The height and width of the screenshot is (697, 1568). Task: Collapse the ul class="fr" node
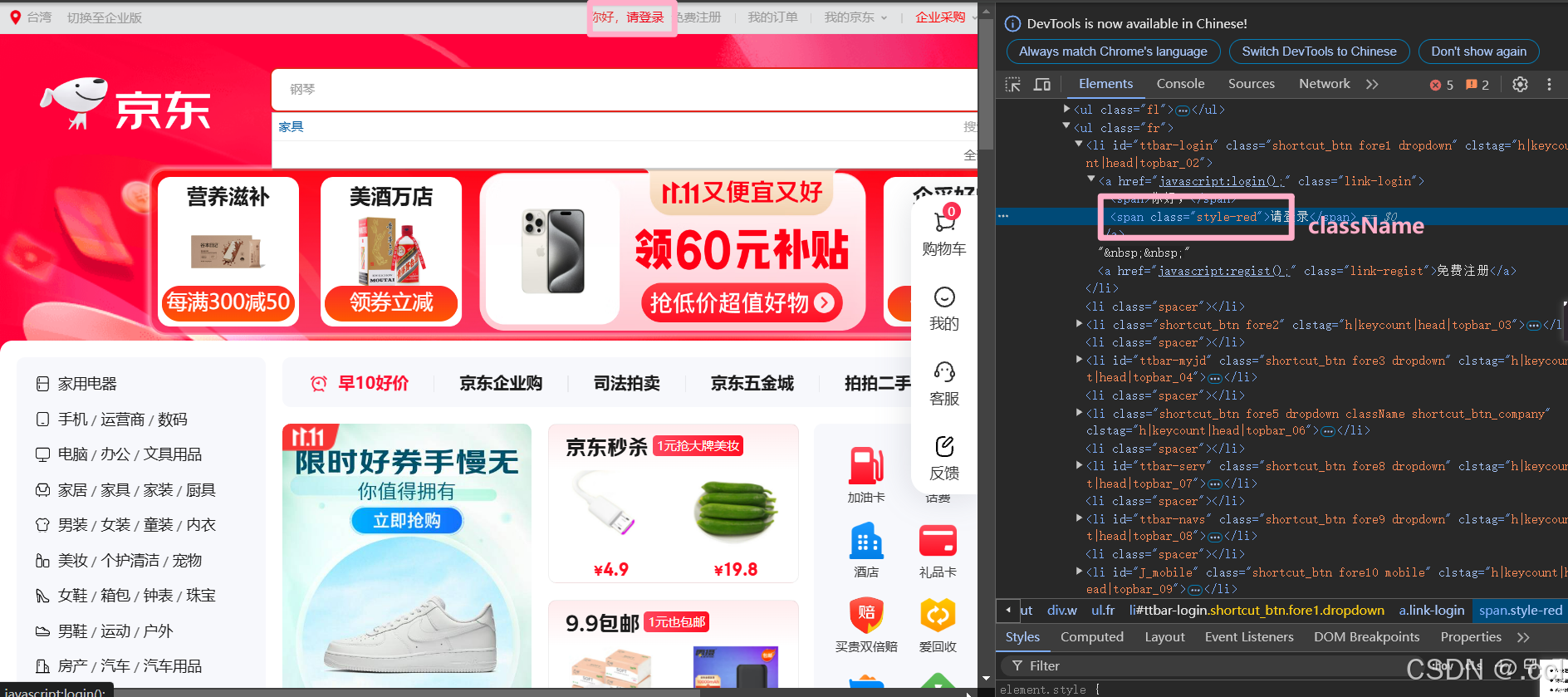[1066, 126]
